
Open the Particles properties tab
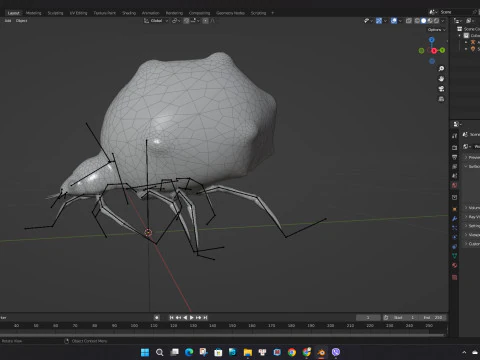(x=455, y=228)
